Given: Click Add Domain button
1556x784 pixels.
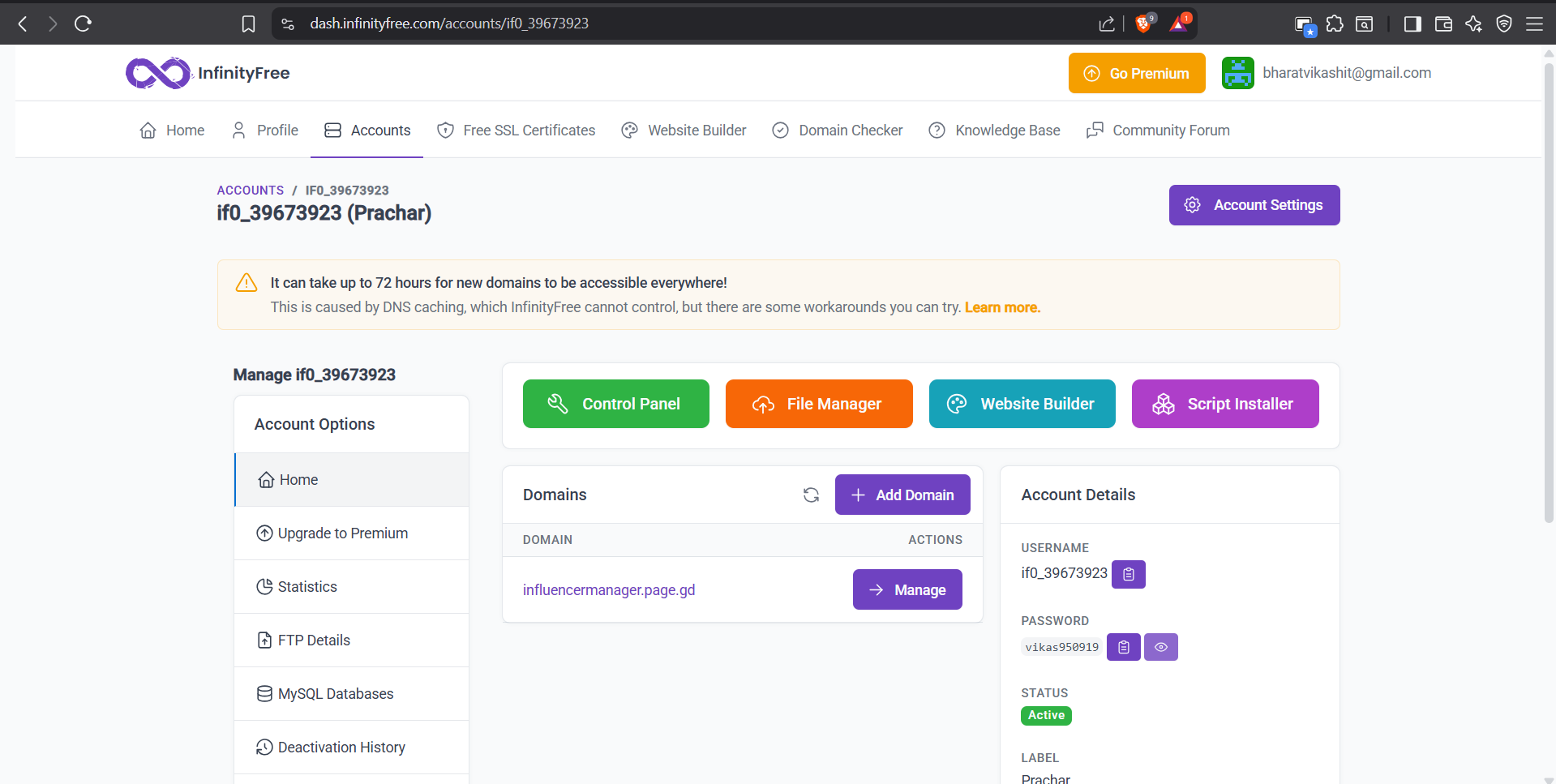Looking at the screenshot, I should pos(902,495).
